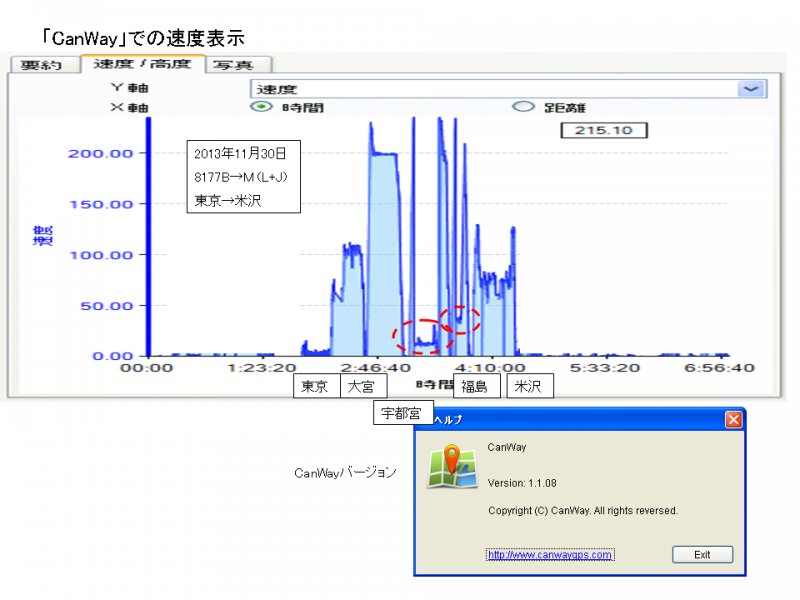This screenshot has width=800, height=600.
Task: Open the Y軸 dropdown arrow
Action: 751,88
